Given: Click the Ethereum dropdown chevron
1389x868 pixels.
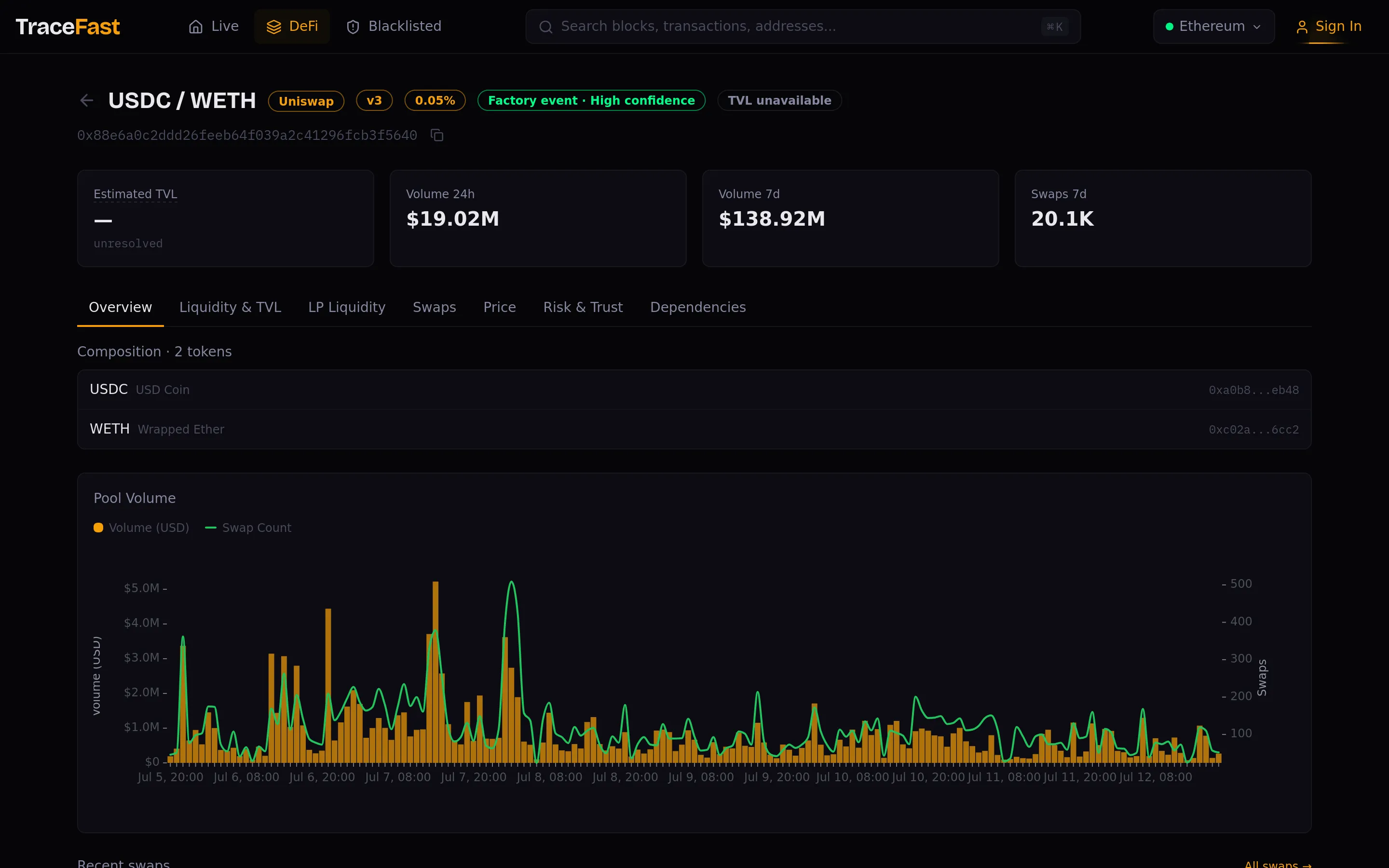Looking at the screenshot, I should pyautogui.click(x=1257, y=27).
